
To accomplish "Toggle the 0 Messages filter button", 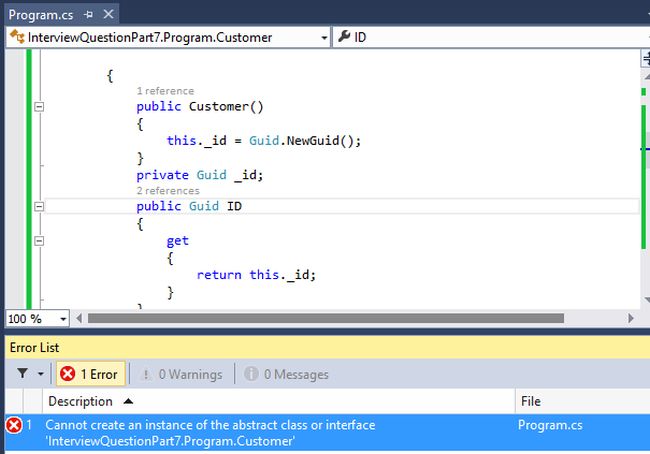I will (286, 374).
